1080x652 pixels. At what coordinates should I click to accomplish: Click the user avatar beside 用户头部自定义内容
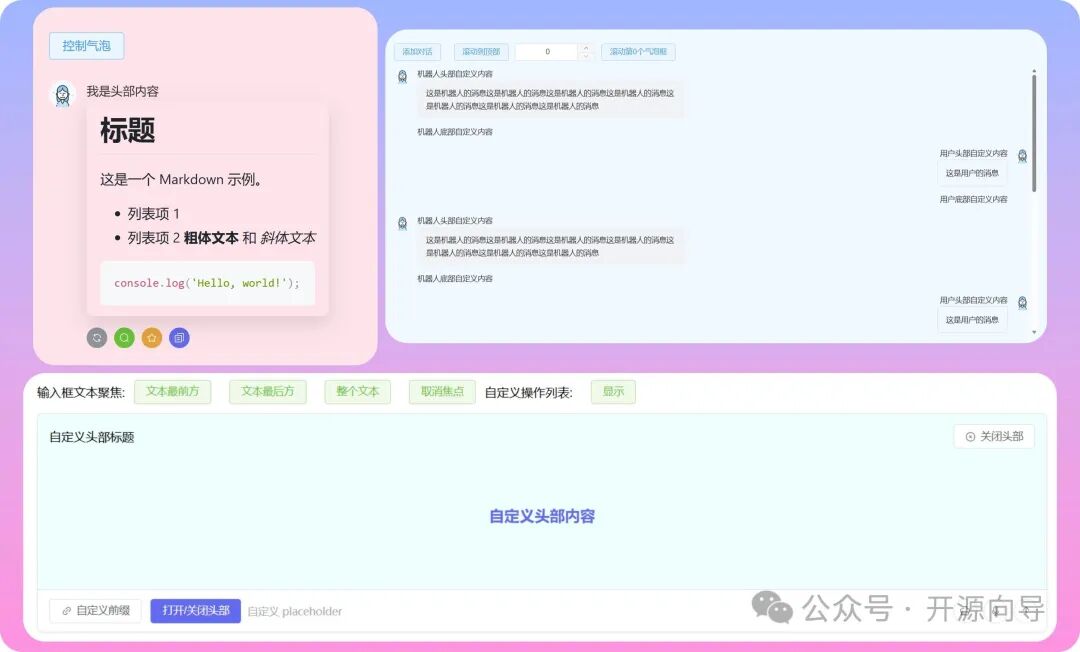tap(1022, 156)
